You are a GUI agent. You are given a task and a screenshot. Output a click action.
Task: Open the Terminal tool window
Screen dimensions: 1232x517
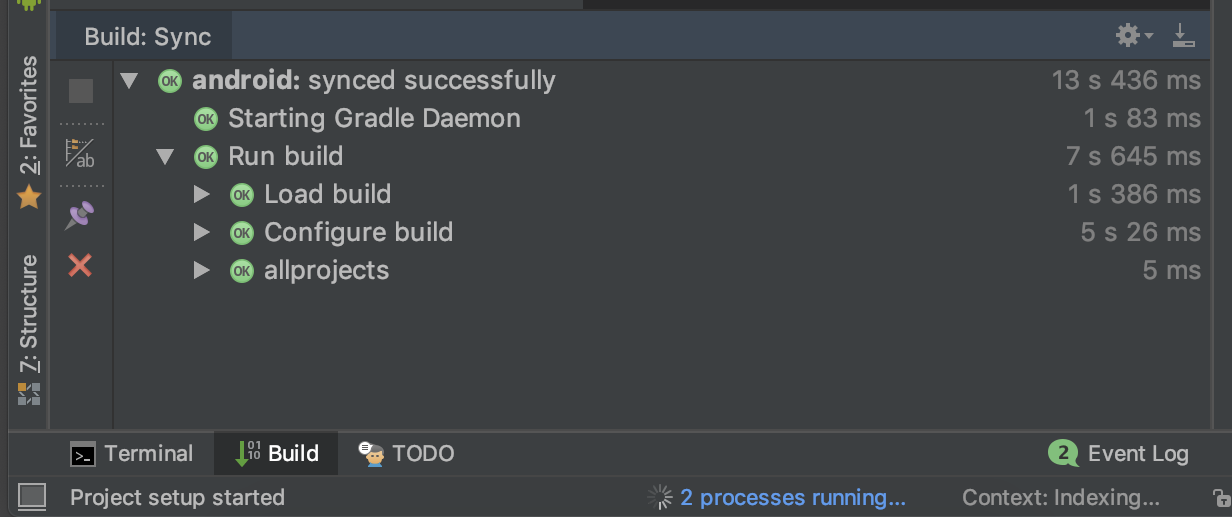coord(132,454)
